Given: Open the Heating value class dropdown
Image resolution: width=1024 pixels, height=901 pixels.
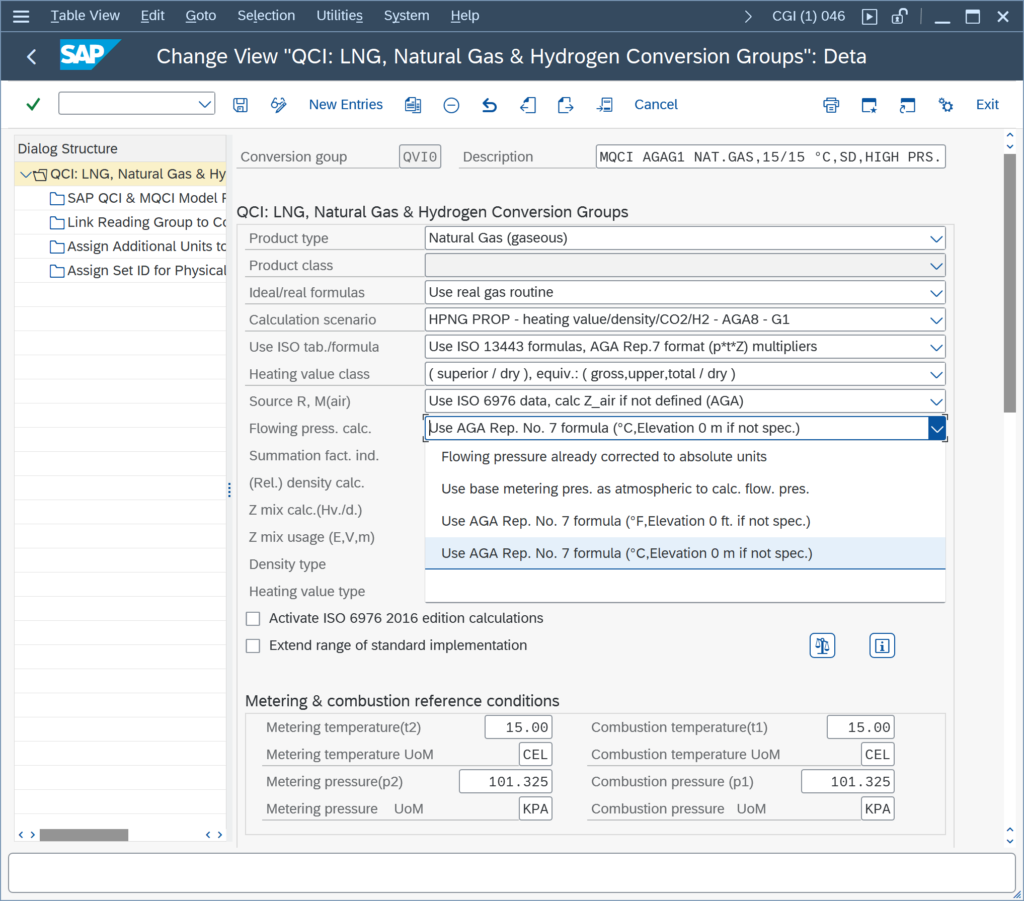Looking at the screenshot, I should point(936,374).
